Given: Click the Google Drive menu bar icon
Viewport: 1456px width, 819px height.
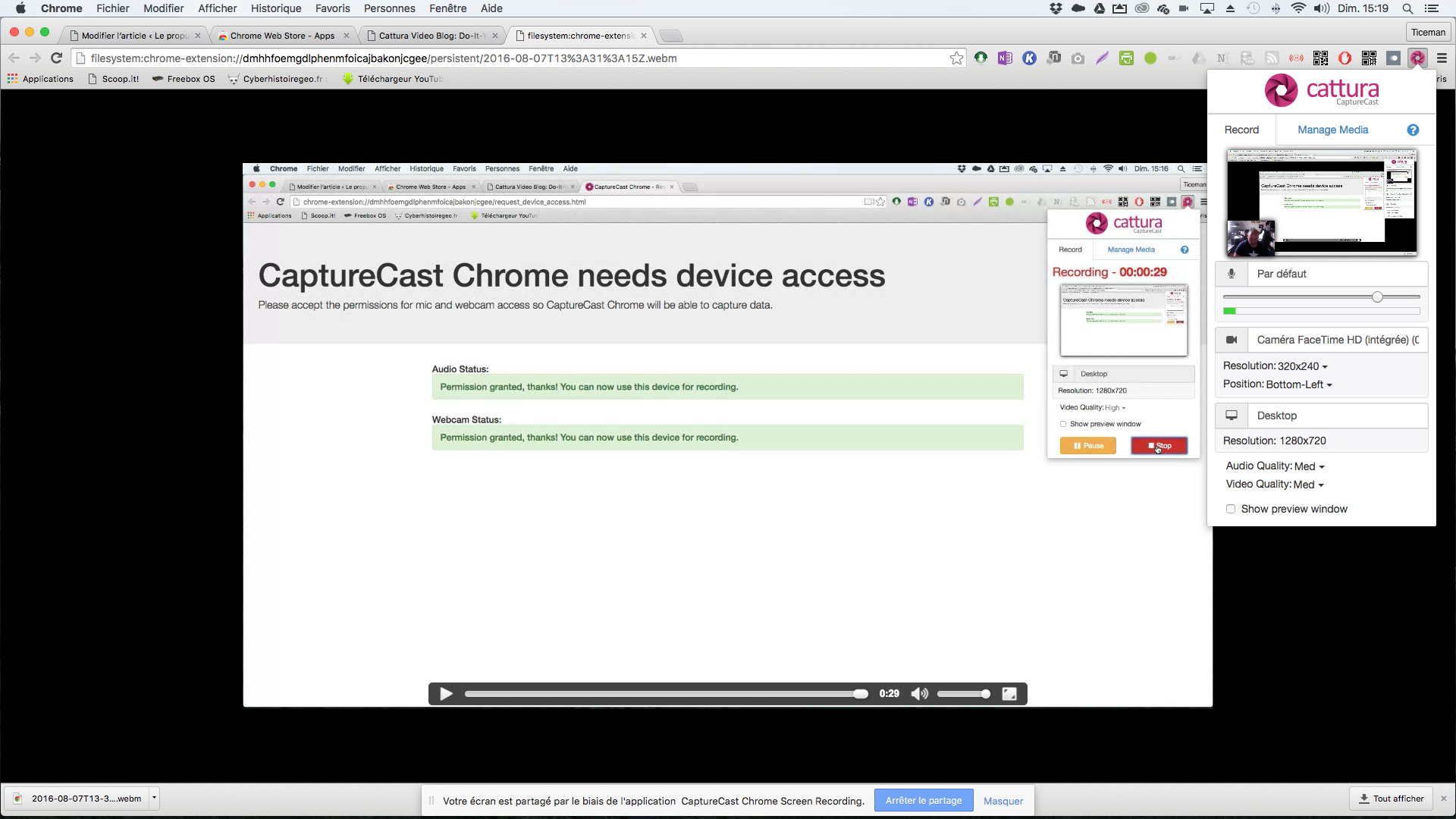Looking at the screenshot, I should [1099, 8].
